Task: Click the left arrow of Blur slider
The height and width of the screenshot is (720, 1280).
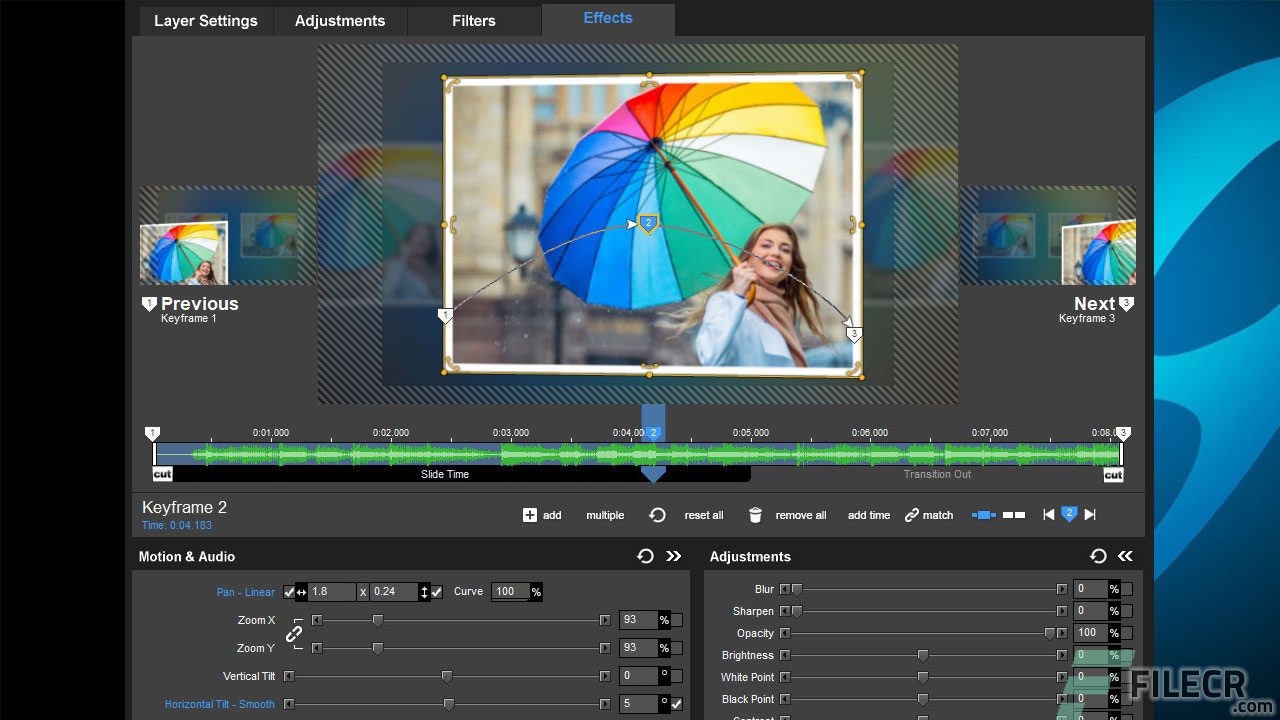Action: (x=785, y=589)
